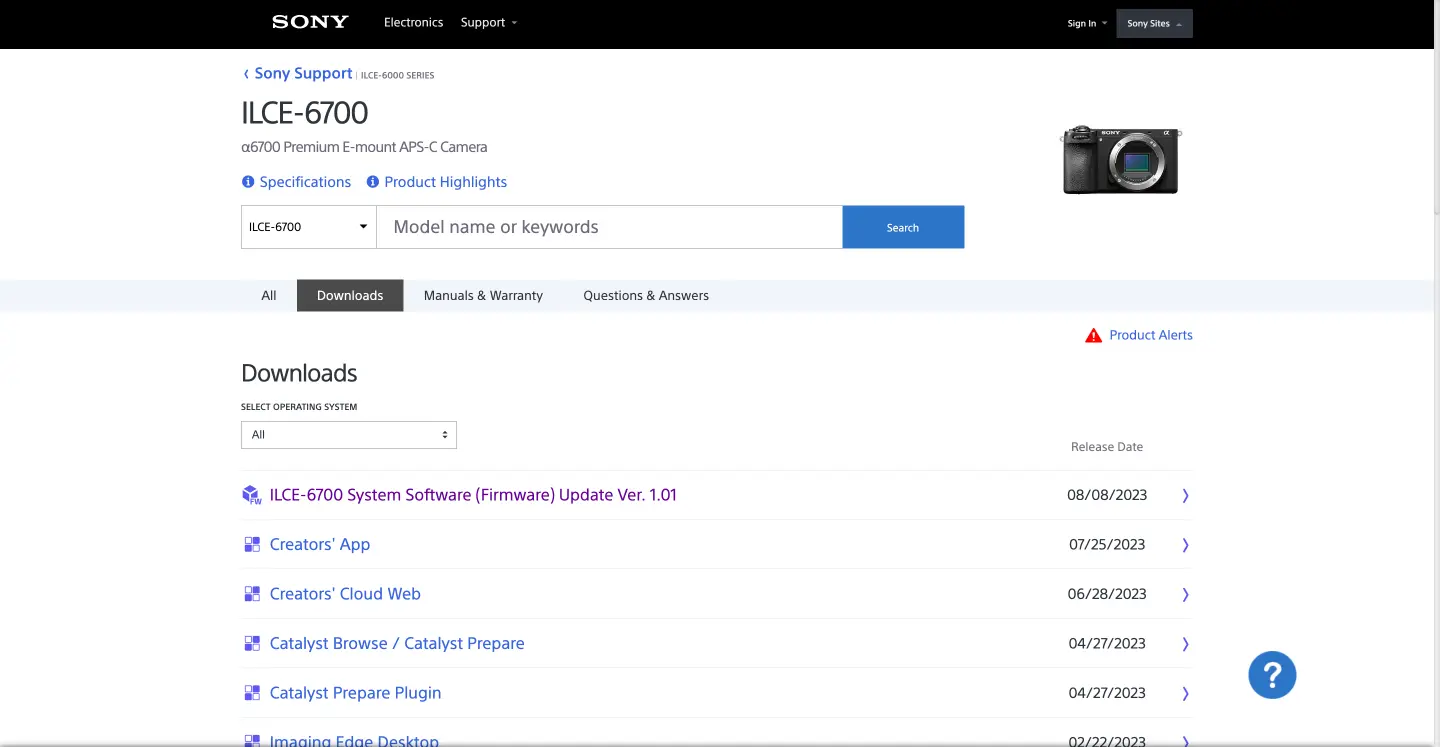Open the Creators' App download link

[x=320, y=545]
